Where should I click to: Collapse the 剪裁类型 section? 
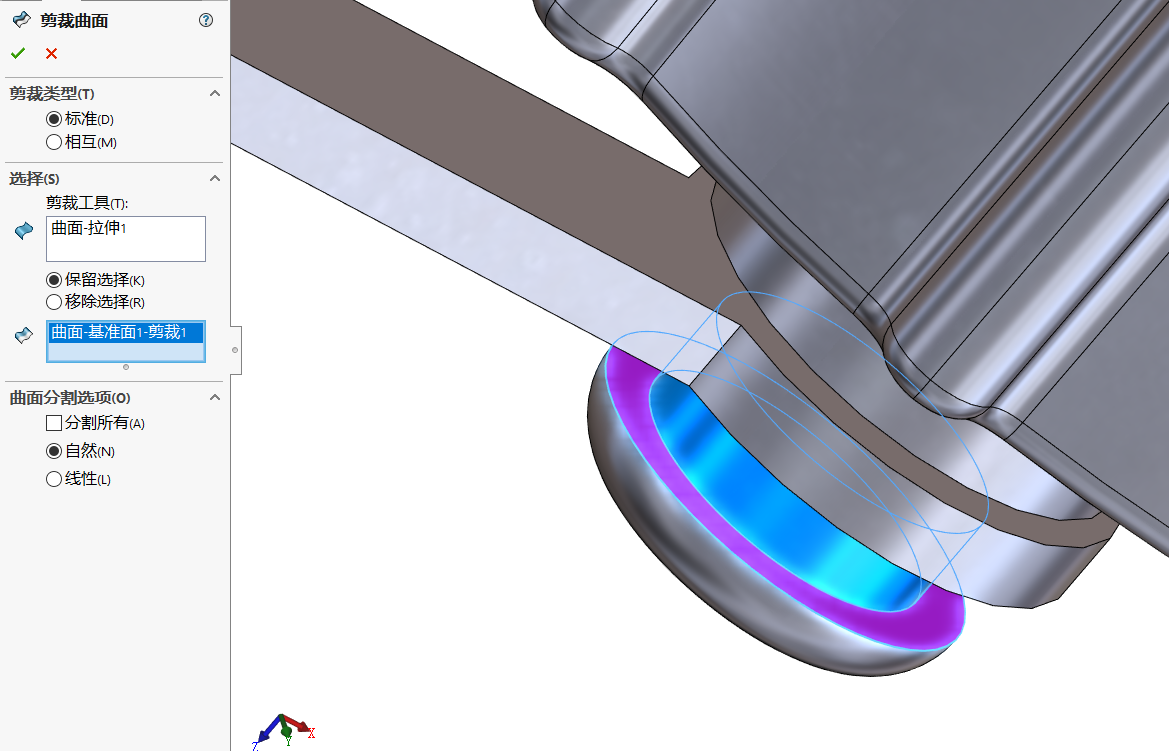(215, 93)
